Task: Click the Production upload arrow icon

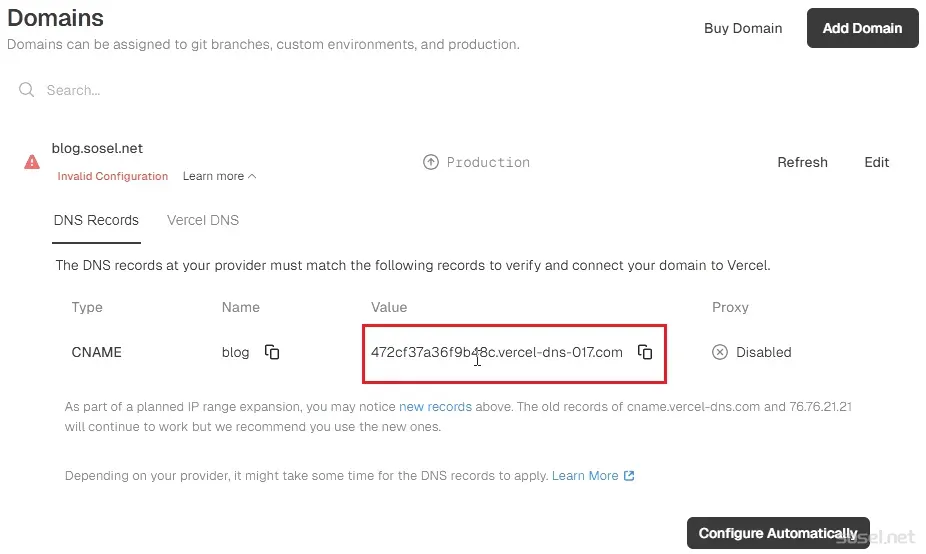Action: click(431, 162)
